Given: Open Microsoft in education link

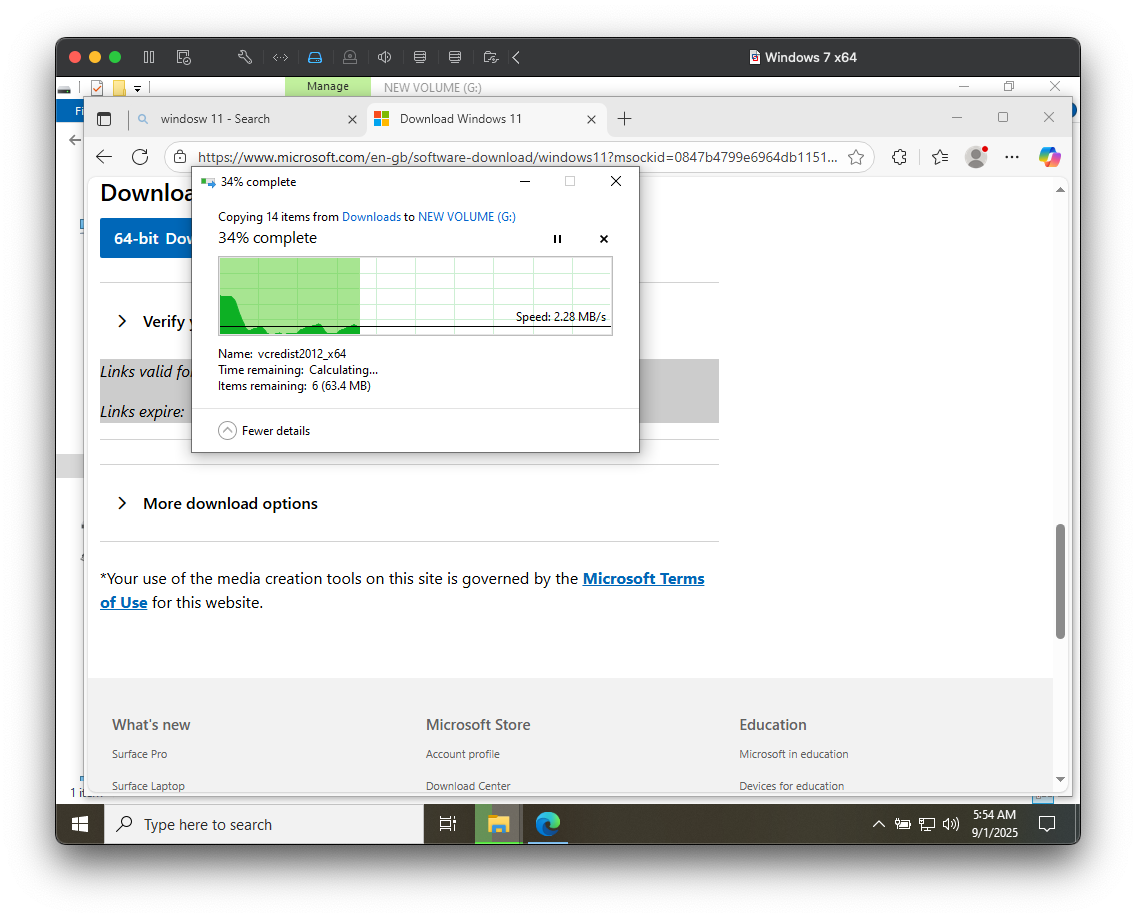Looking at the screenshot, I should pos(793,754).
